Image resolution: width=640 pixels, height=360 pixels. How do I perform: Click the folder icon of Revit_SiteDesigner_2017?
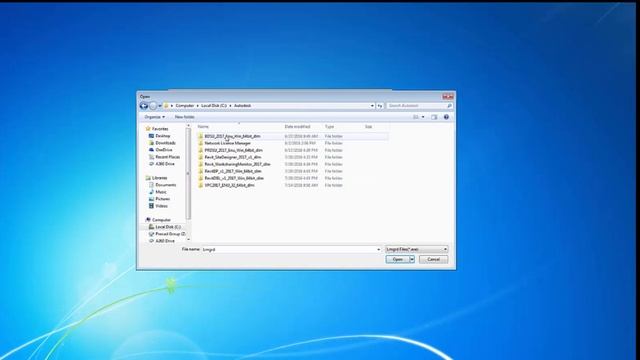coord(200,157)
